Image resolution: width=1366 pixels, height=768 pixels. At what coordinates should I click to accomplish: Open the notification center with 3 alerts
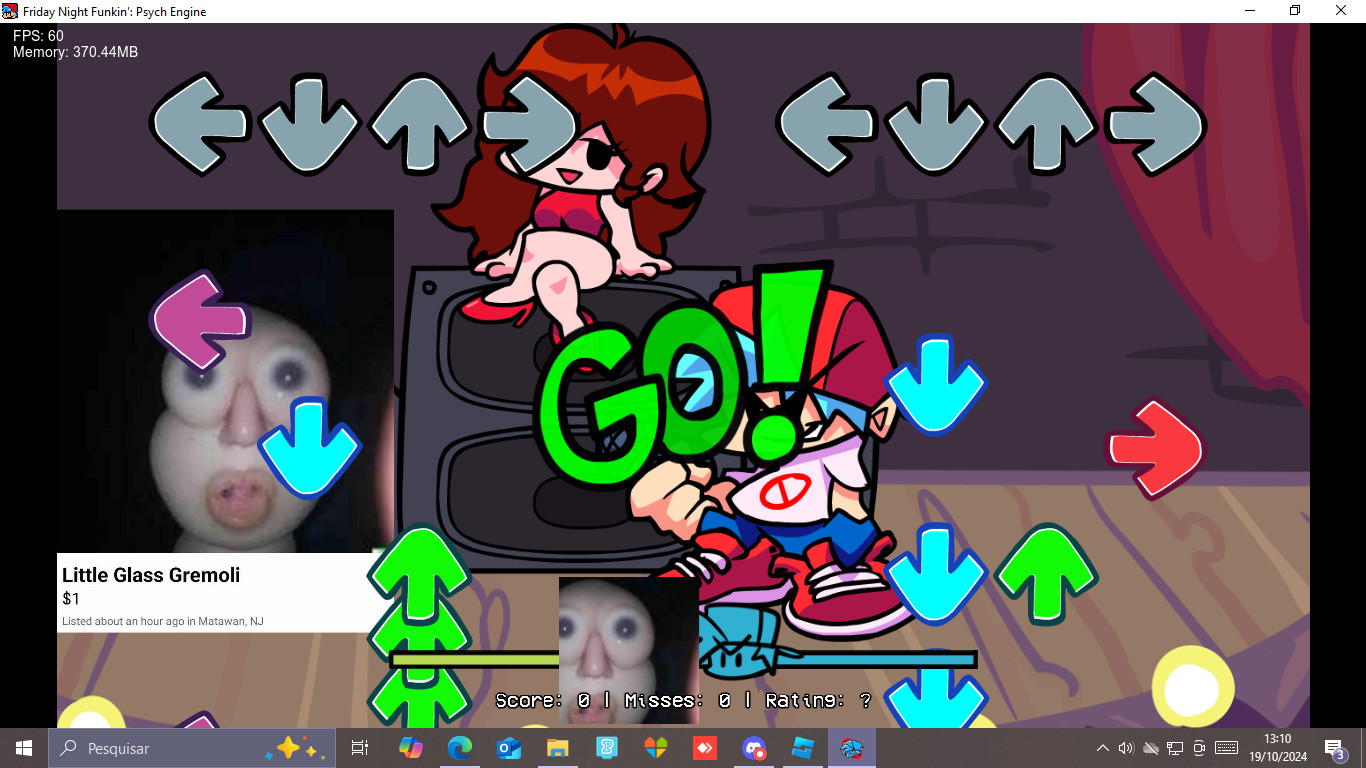(x=1334, y=748)
